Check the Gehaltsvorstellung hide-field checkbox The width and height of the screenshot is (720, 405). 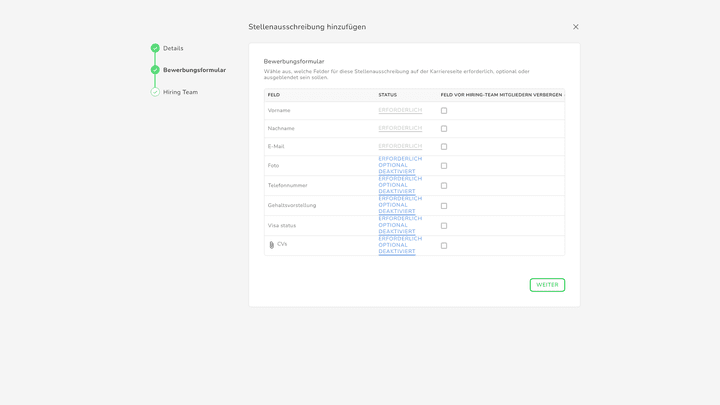(x=444, y=206)
